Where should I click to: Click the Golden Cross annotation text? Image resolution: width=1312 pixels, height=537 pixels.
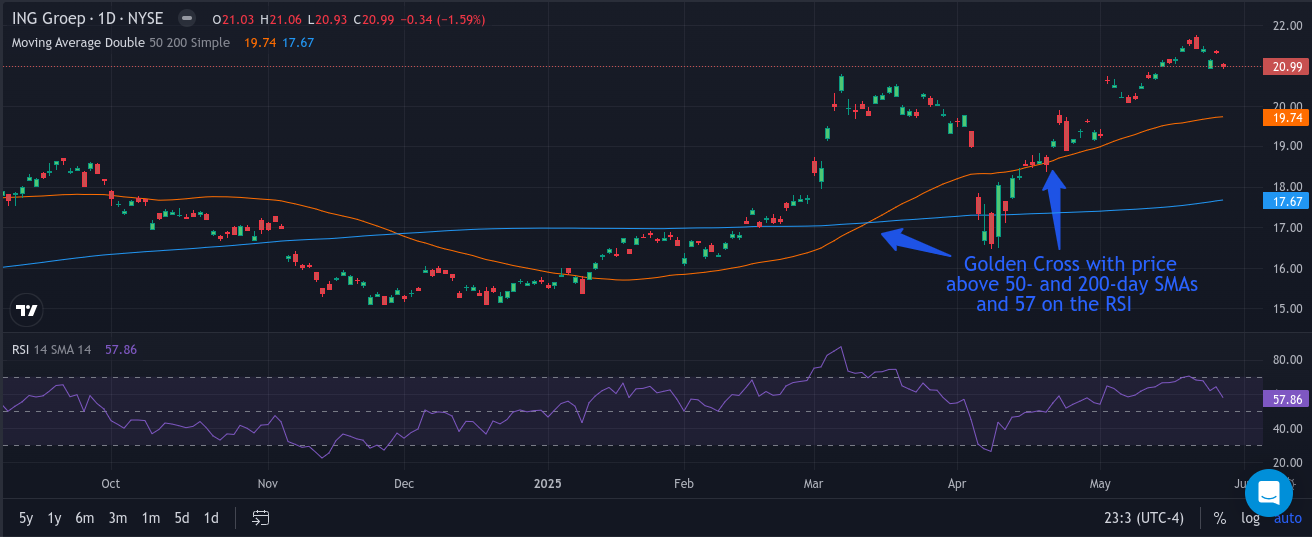[1072, 284]
